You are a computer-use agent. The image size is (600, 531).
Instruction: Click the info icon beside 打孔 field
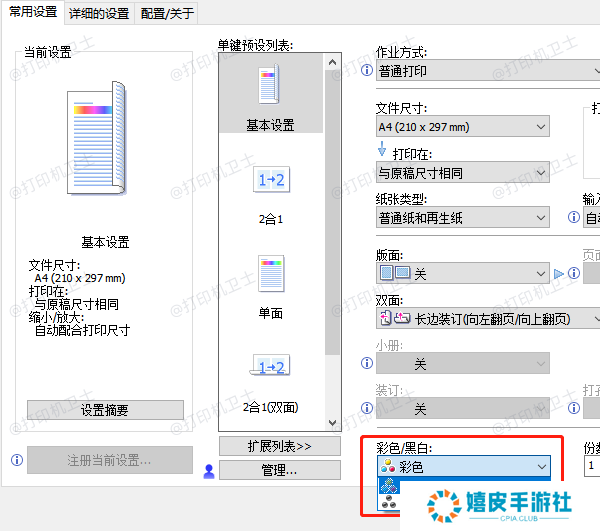tap(574, 408)
